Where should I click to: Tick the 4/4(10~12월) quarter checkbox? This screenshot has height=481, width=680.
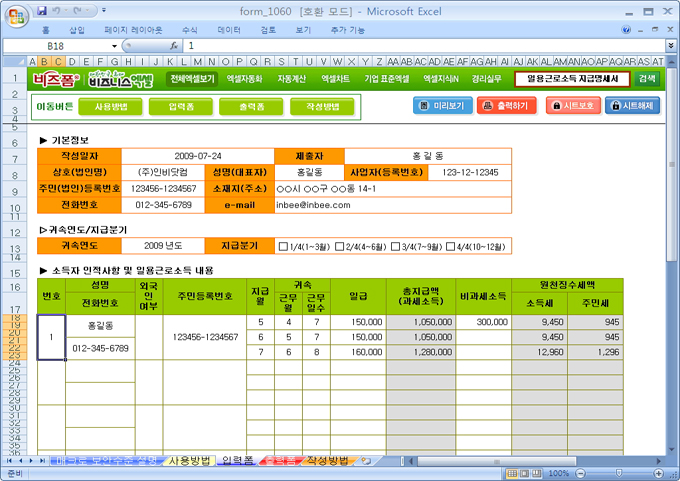coord(452,246)
